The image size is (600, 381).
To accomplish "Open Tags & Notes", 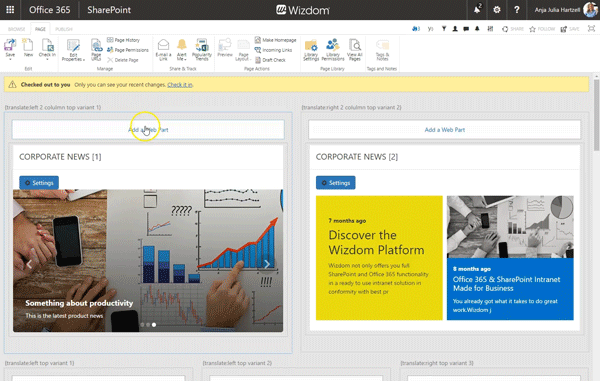I will point(382,50).
